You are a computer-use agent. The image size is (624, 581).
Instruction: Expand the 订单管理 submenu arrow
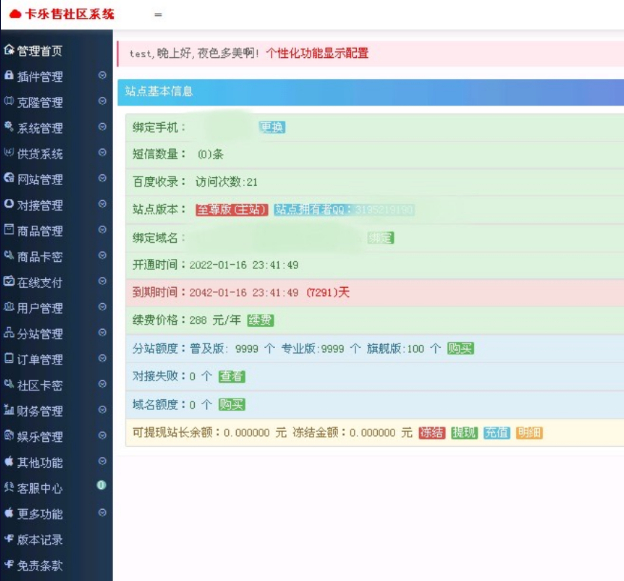(102, 358)
